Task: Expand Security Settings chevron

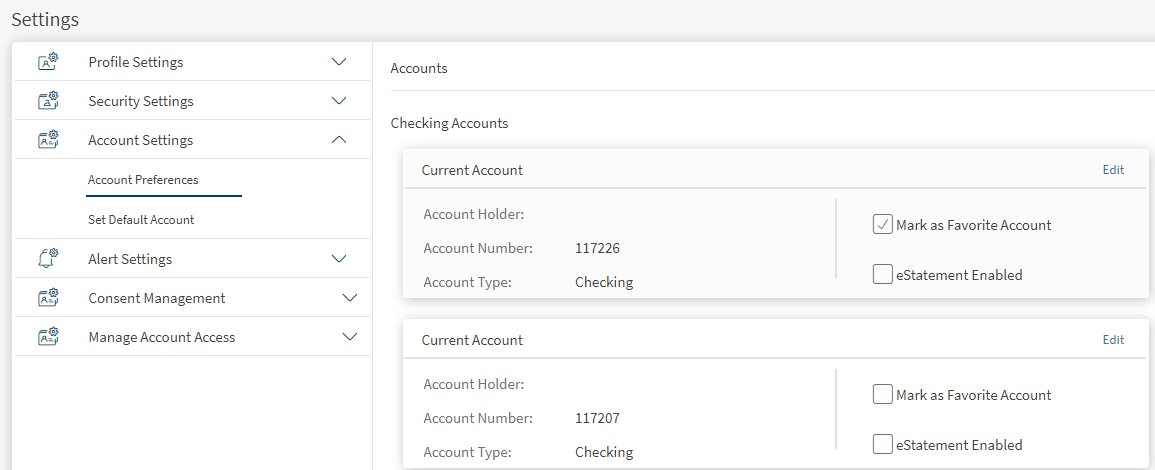Action: click(339, 101)
